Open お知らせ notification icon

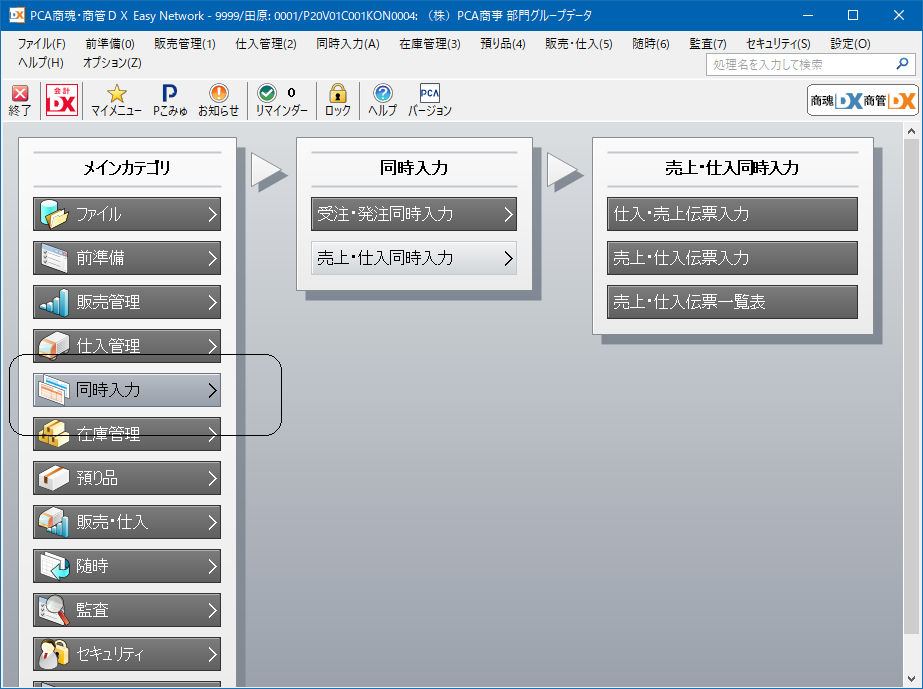pyautogui.click(x=218, y=101)
